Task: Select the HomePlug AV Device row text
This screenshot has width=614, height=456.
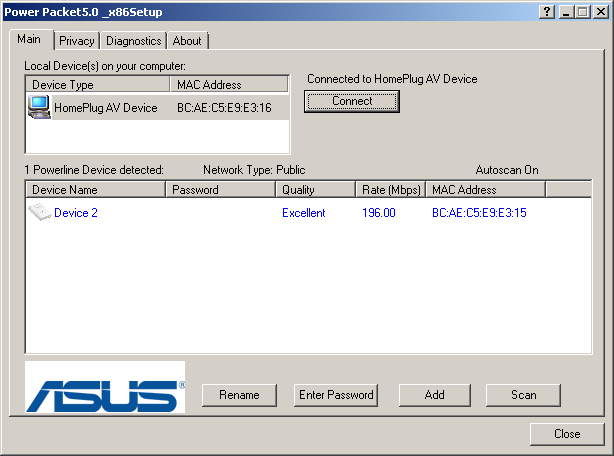Action: tap(106, 108)
